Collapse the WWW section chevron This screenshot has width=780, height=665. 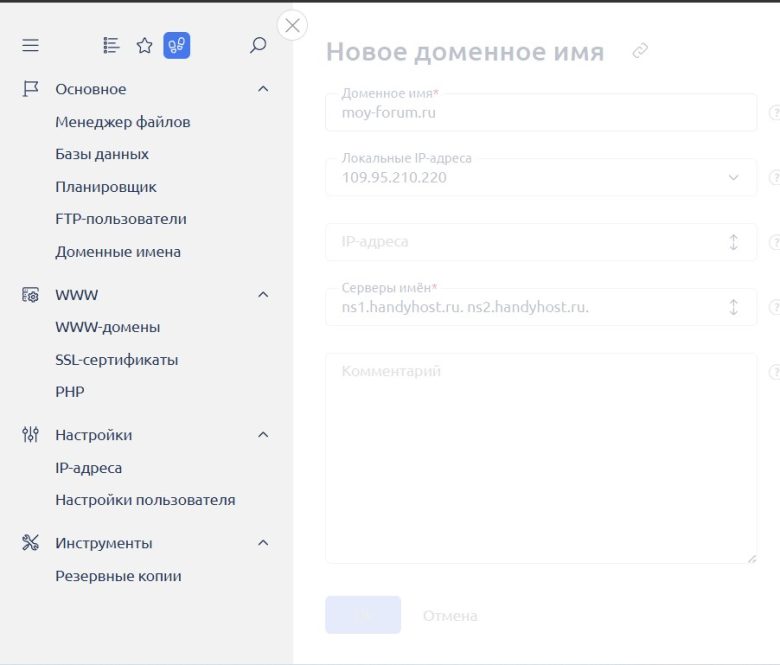(x=263, y=295)
